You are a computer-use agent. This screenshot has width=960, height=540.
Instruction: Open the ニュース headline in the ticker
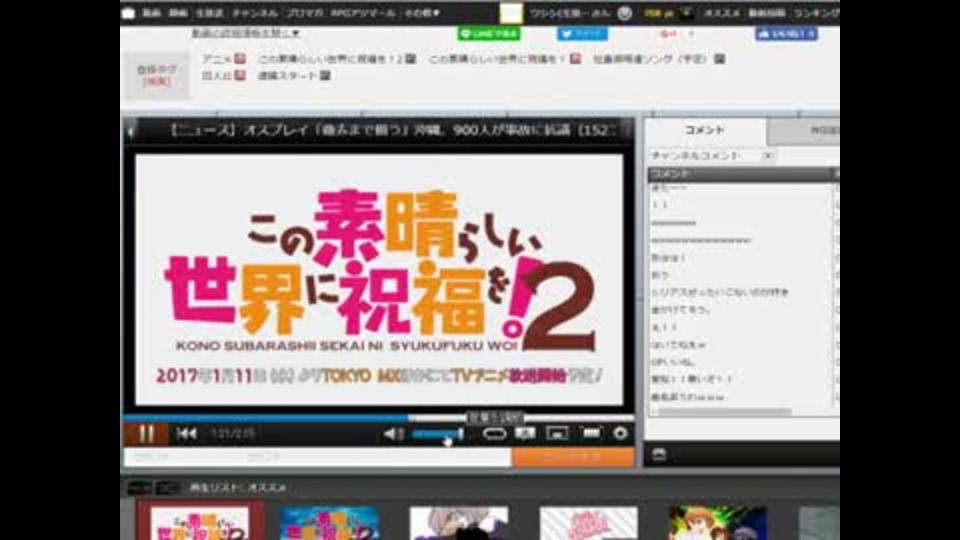(392, 130)
